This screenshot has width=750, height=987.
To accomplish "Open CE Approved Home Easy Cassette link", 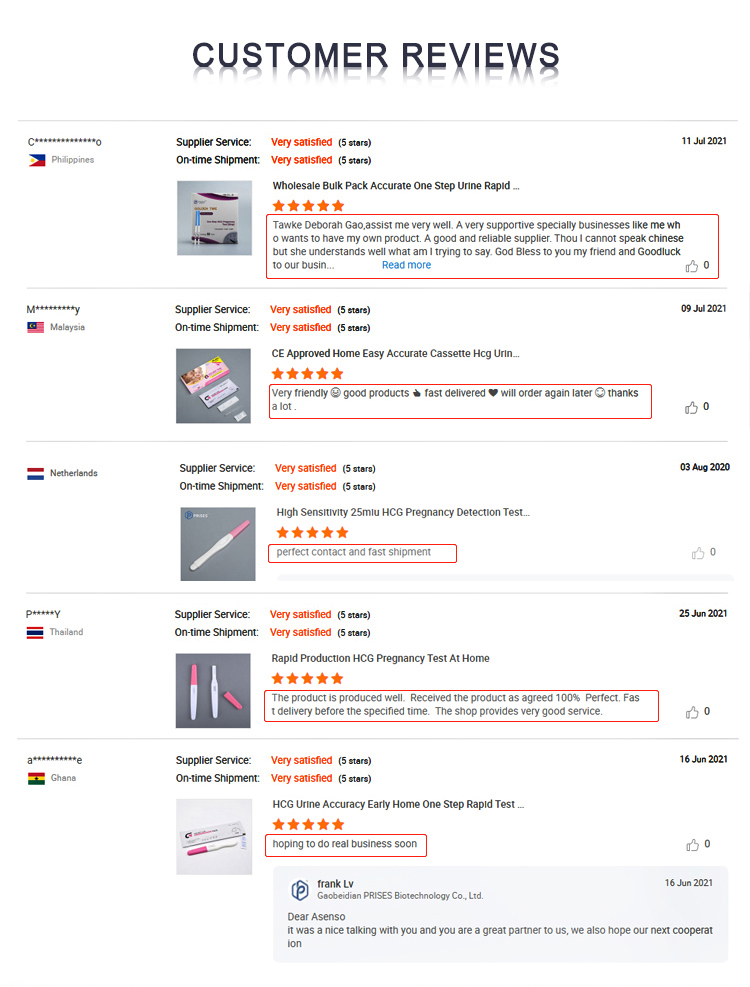I will point(396,353).
